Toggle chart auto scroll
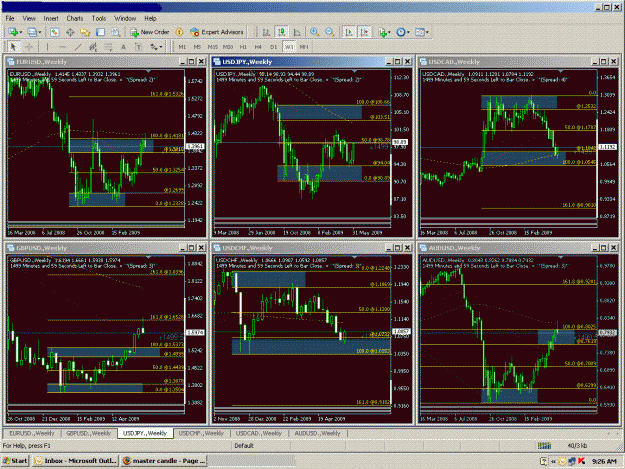The width and height of the screenshot is (625, 469). 349,32
